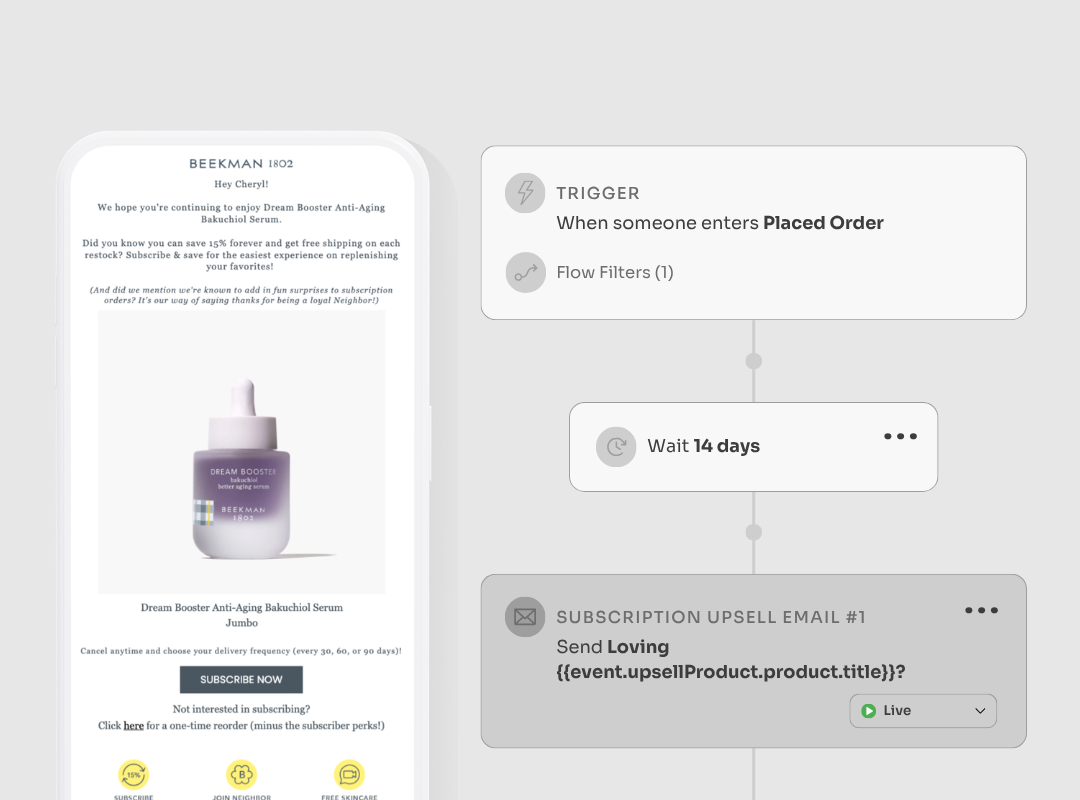Click the lightning bolt trigger icon
The width and height of the screenshot is (1080, 800).
pos(525,193)
